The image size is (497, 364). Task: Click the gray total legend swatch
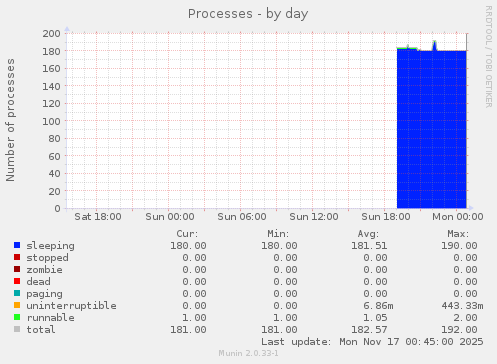[17, 329]
